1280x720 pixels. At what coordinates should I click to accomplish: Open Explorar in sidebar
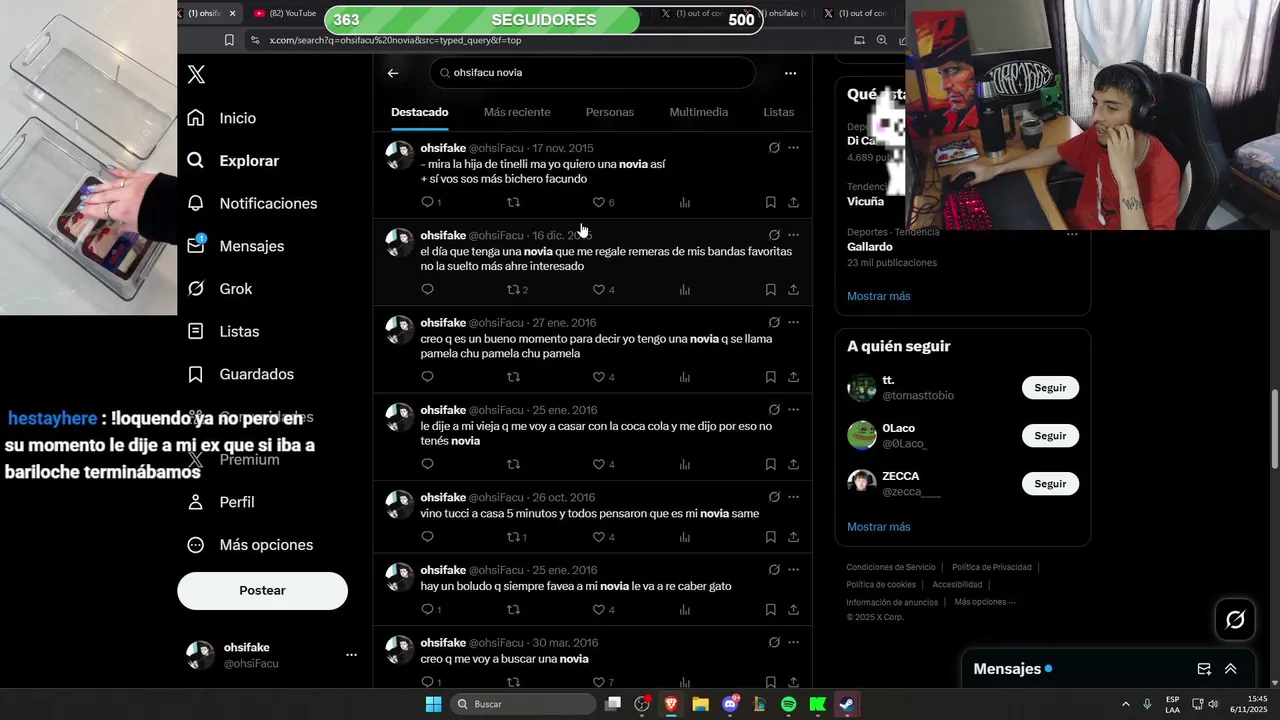(233, 161)
